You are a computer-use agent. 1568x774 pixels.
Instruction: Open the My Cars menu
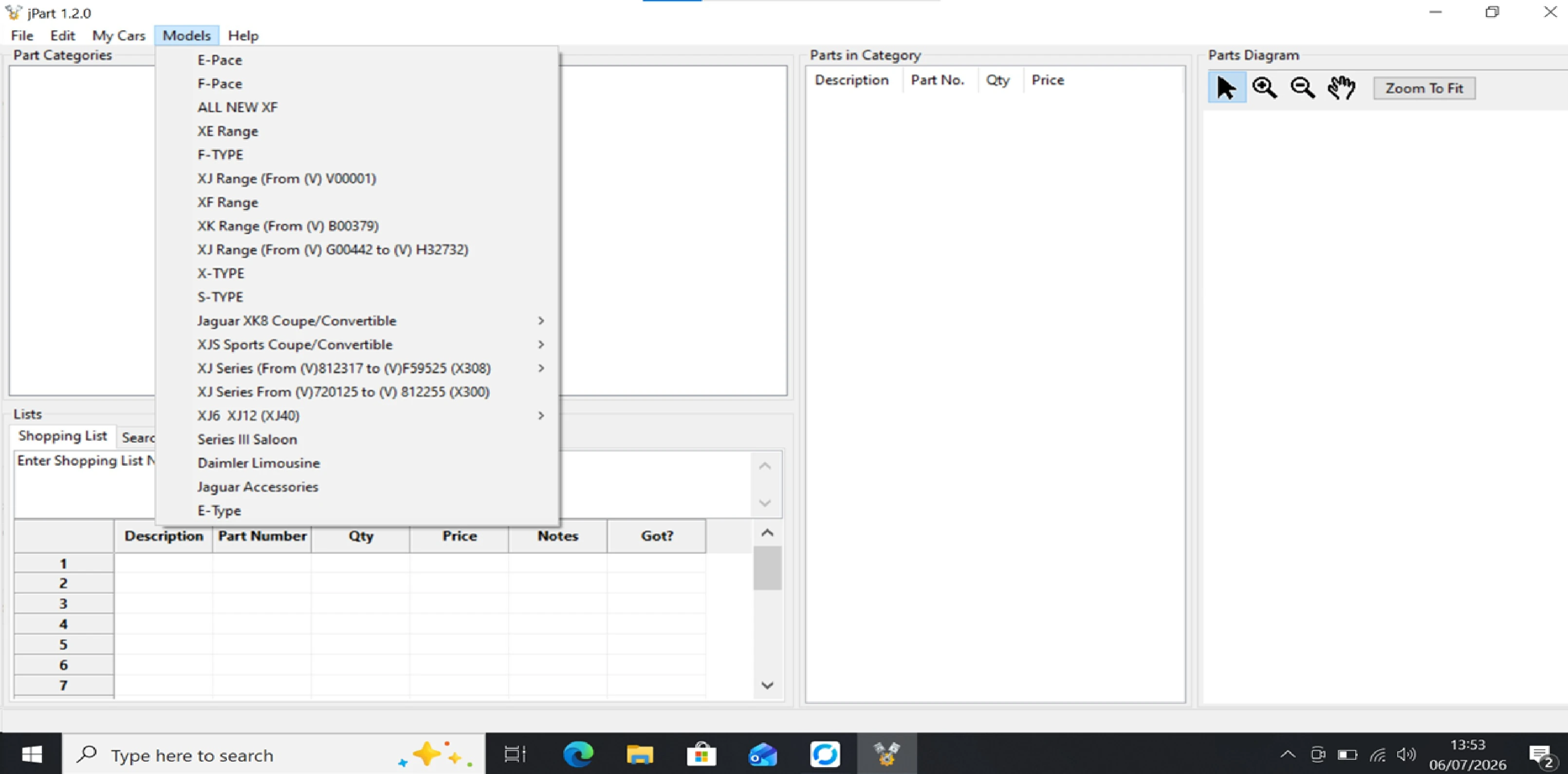(119, 36)
